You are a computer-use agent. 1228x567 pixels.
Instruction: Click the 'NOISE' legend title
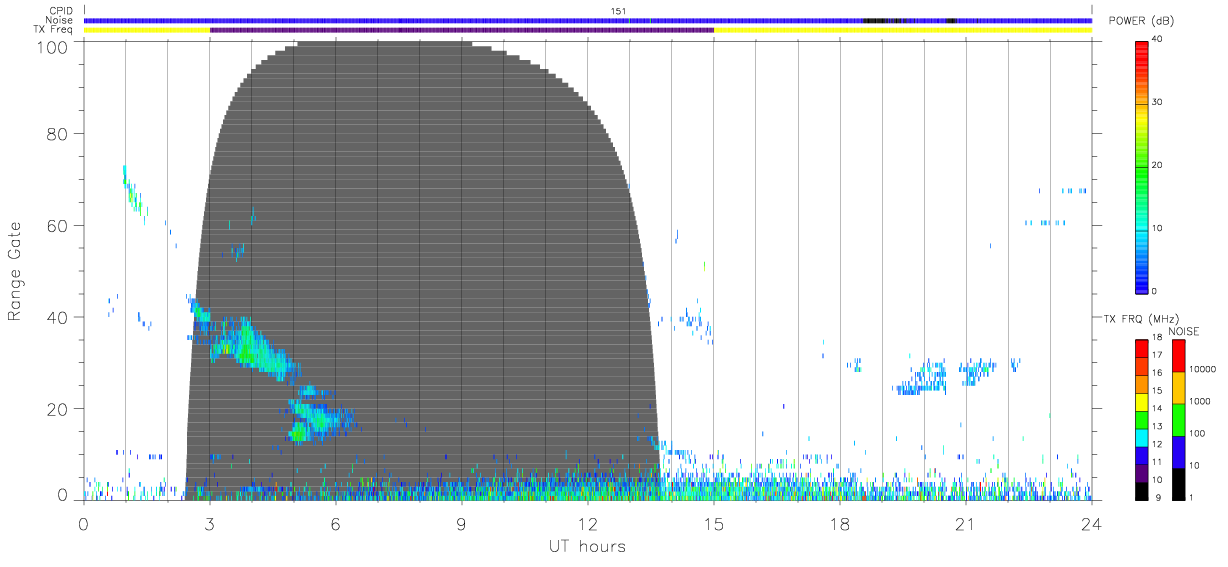click(x=1184, y=331)
